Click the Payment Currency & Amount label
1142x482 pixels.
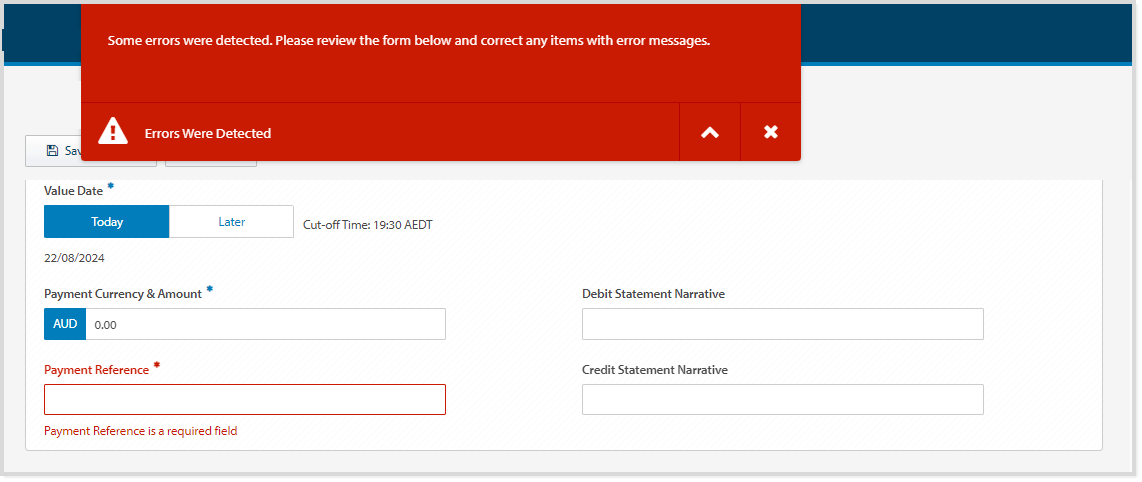pyautogui.click(x=123, y=294)
